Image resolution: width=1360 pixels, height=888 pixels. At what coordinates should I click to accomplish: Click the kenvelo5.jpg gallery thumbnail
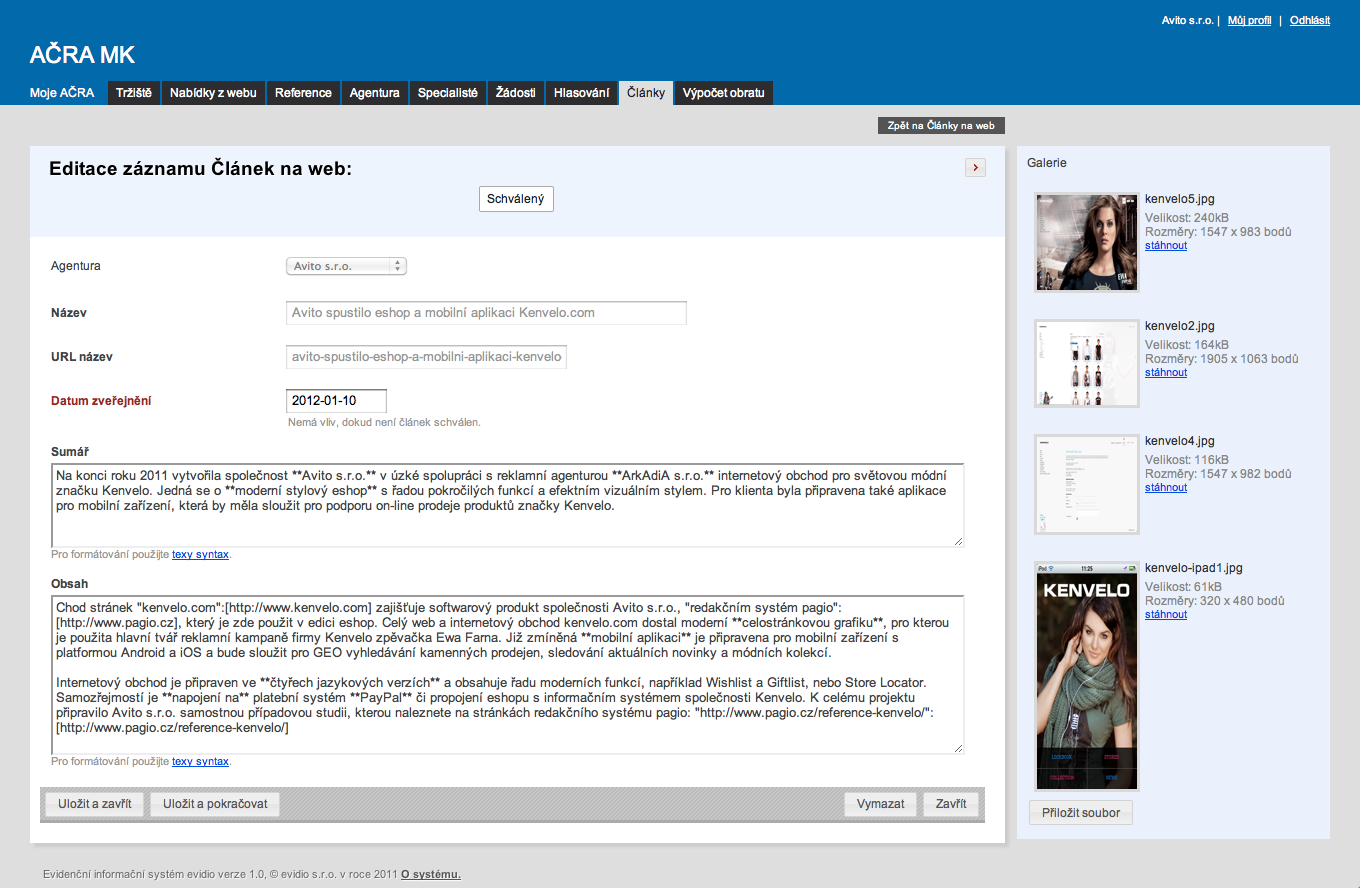pyautogui.click(x=1087, y=243)
